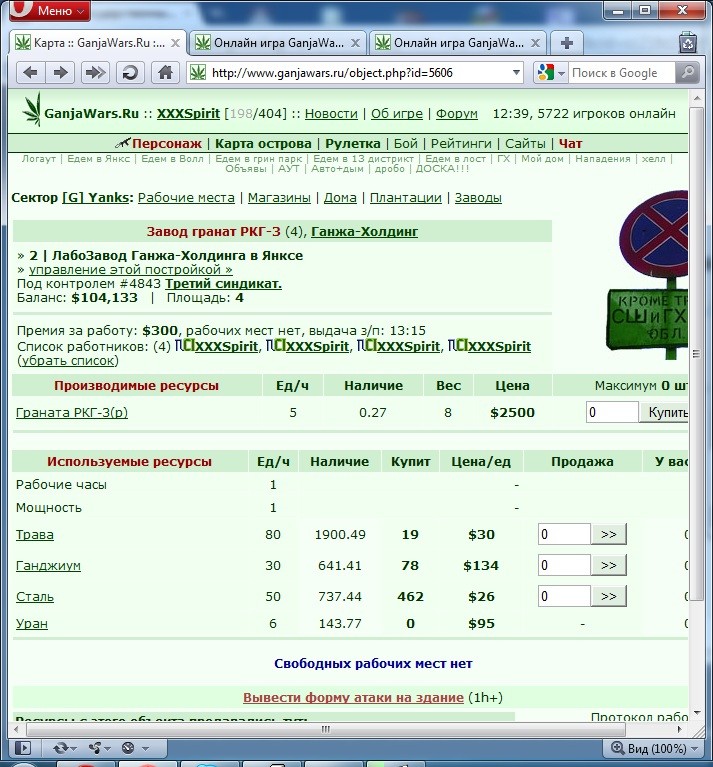The height and width of the screenshot is (767, 713).
Task: Reload the page with the refresh icon
Action: [130, 73]
